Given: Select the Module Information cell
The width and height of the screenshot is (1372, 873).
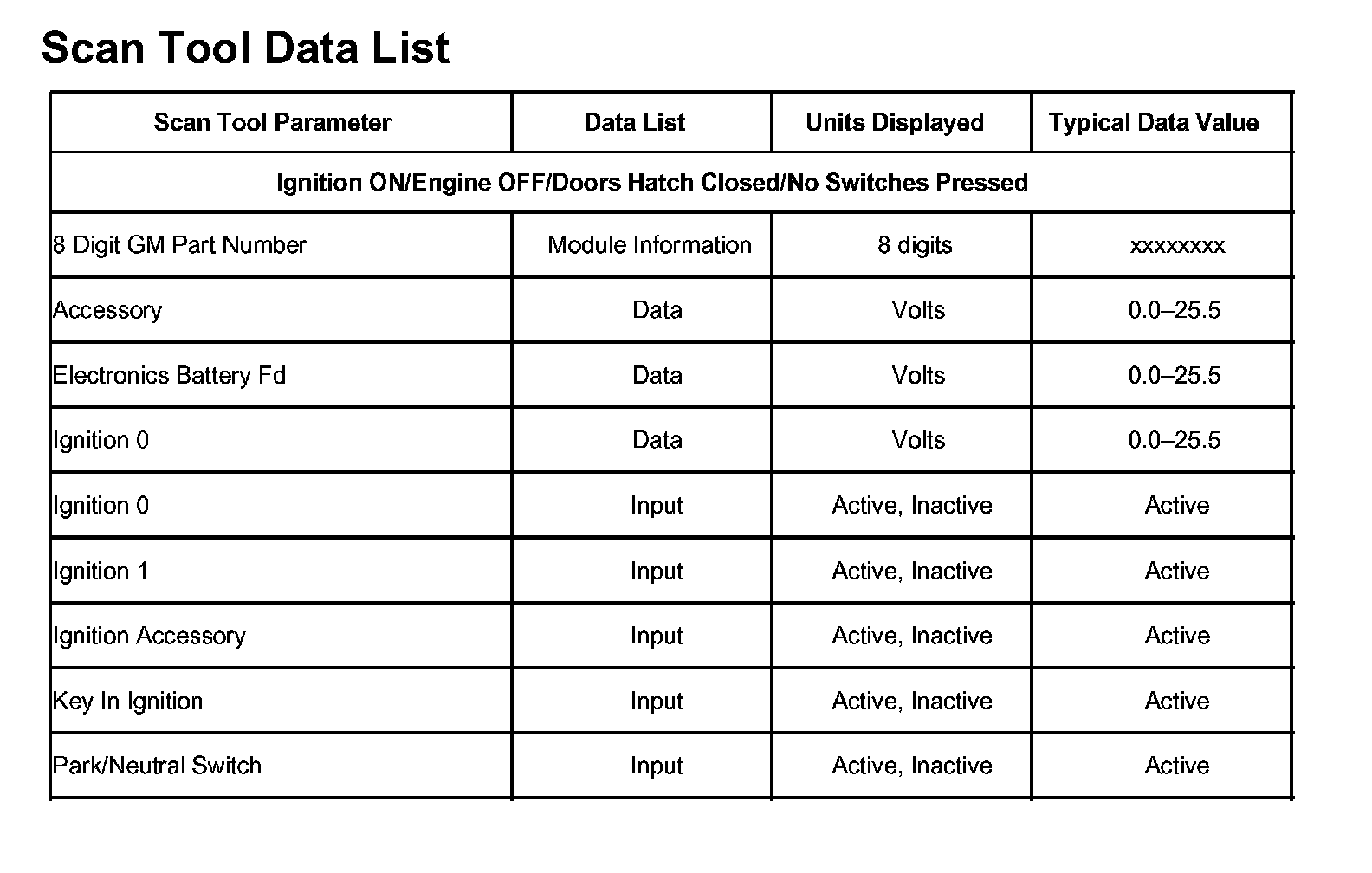Looking at the screenshot, I should (x=649, y=245).
